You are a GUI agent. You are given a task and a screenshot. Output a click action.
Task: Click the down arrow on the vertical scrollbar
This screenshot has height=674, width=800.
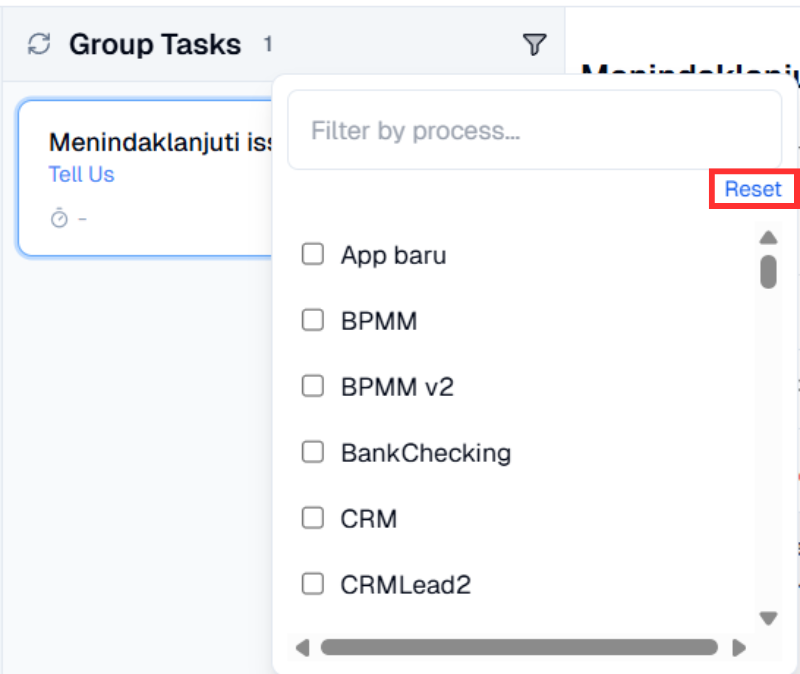pyautogui.click(x=768, y=618)
